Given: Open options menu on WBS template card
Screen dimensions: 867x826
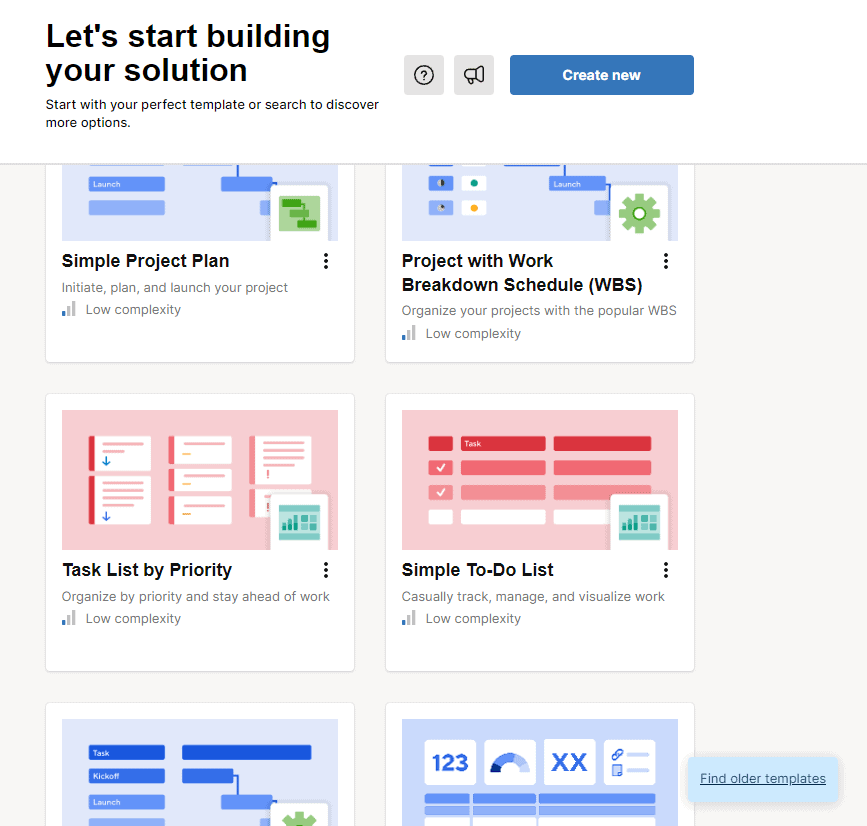Looking at the screenshot, I should coord(666,260).
